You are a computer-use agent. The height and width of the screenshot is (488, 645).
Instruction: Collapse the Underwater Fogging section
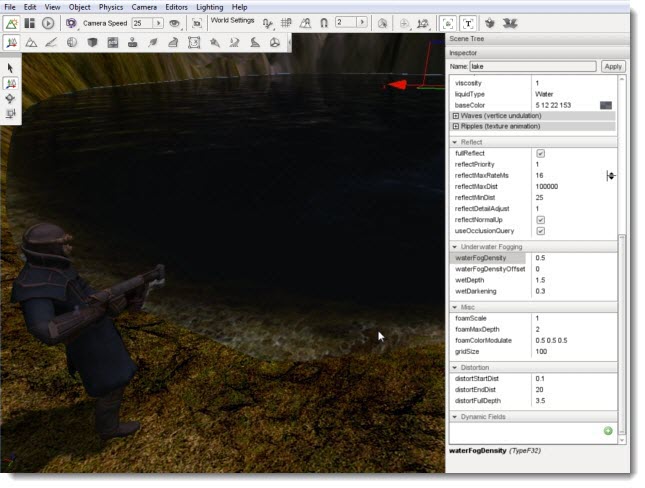455,247
